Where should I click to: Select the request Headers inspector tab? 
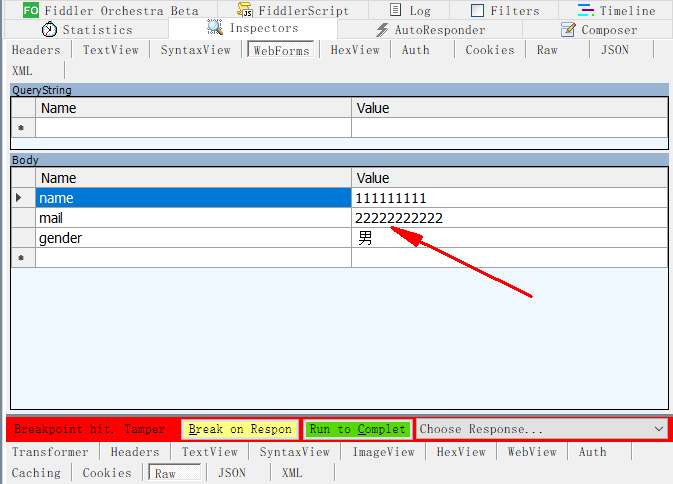click(x=36, y=50)
